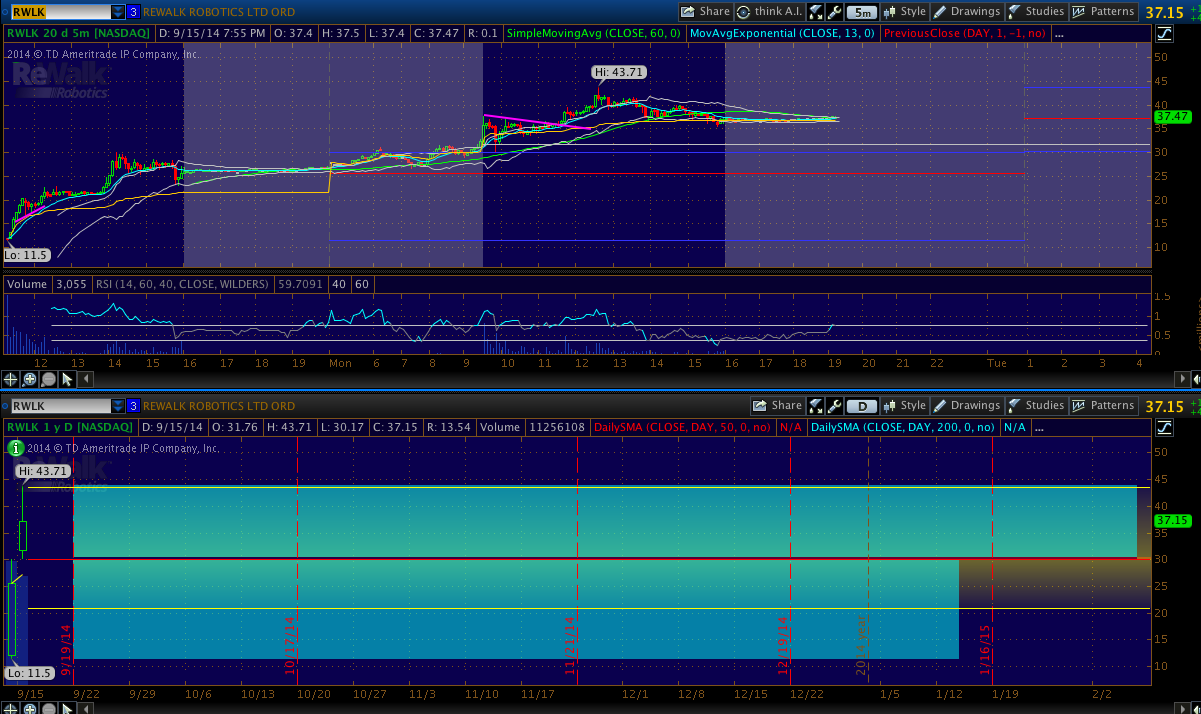
Task: Expand the top chart RWLK symbol dropdown
Action: (x=118, y=12)
